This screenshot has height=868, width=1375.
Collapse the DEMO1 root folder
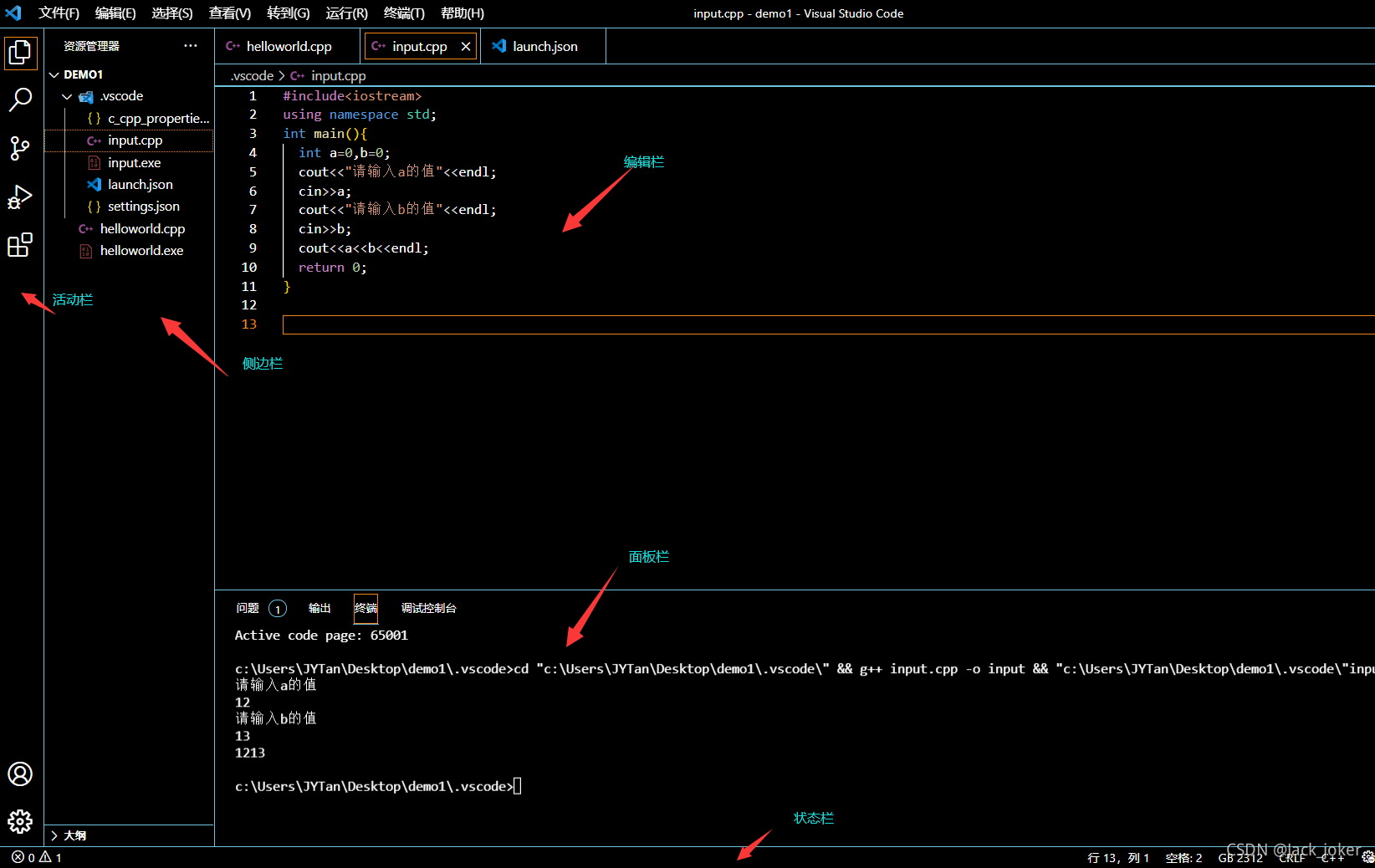click(x=130, y=74)
